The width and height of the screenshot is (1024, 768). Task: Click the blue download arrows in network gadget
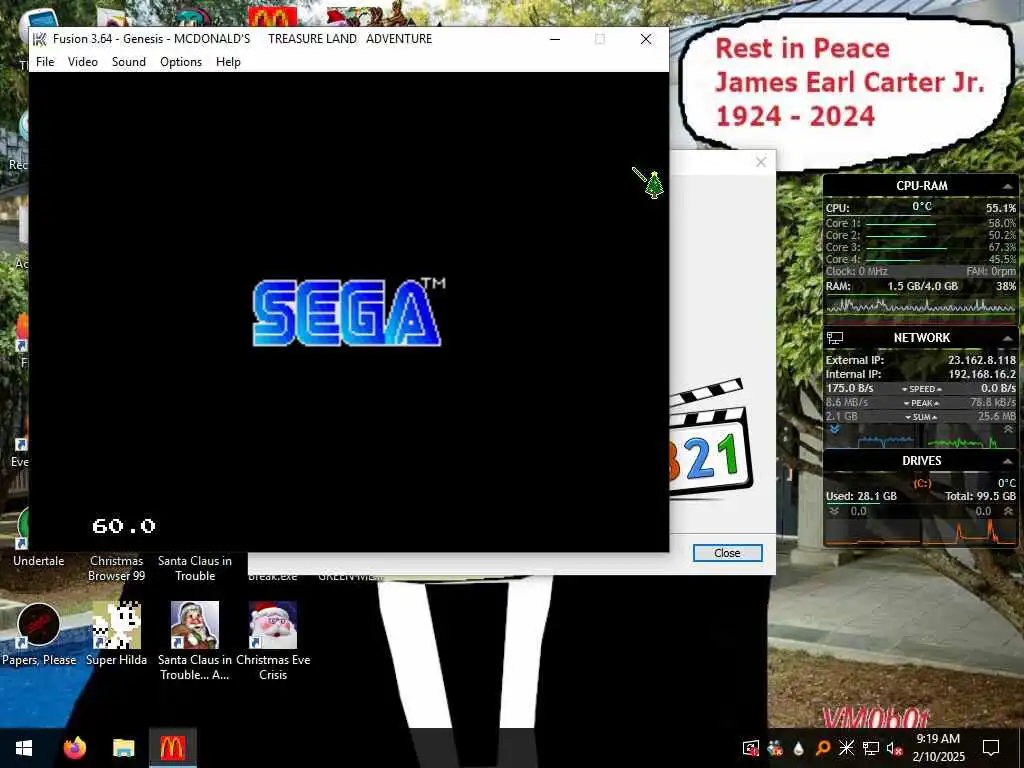click(x=835, y=429)
